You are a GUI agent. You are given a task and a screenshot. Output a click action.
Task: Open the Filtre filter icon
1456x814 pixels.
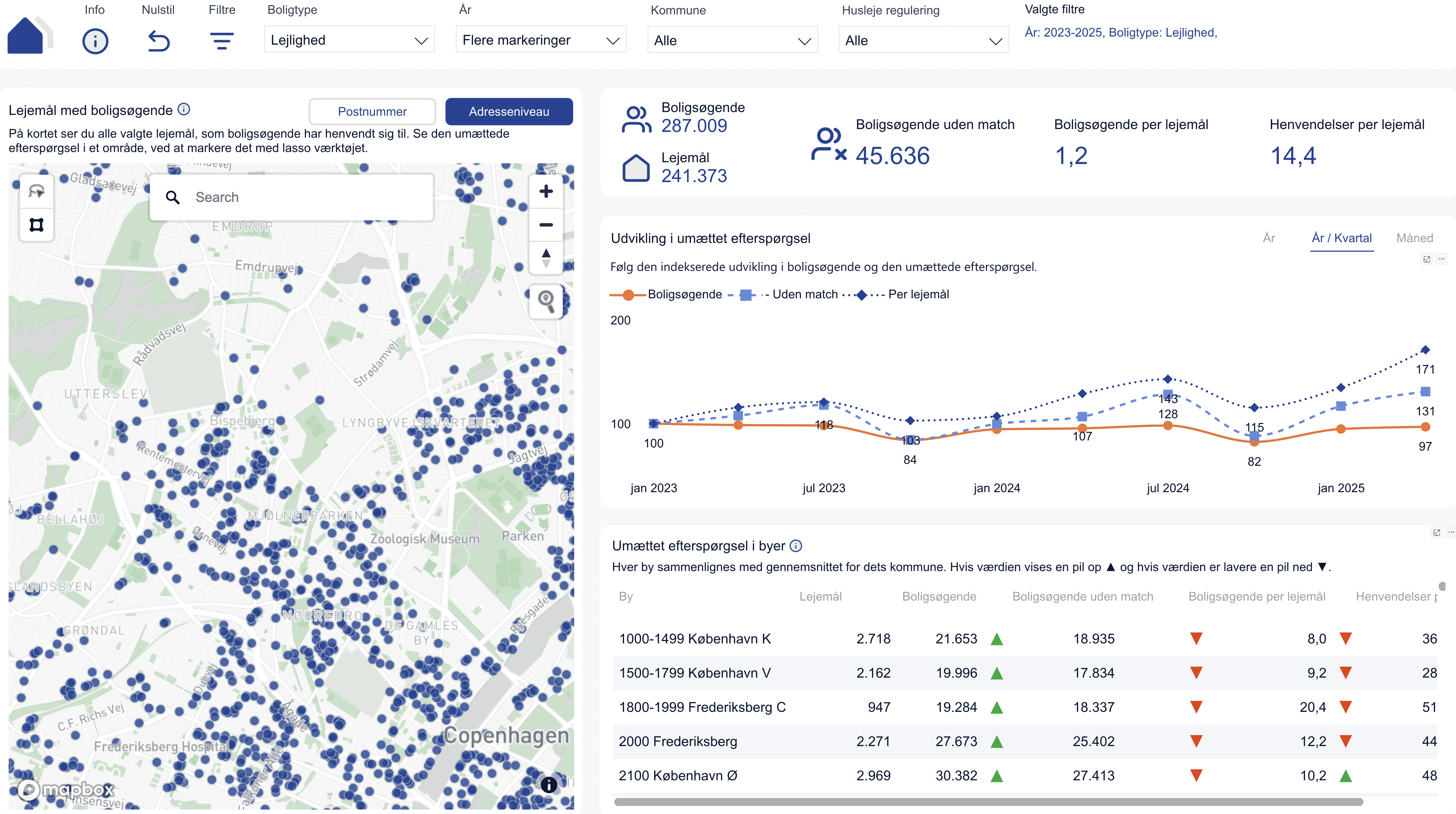click(x=222, y=41)
